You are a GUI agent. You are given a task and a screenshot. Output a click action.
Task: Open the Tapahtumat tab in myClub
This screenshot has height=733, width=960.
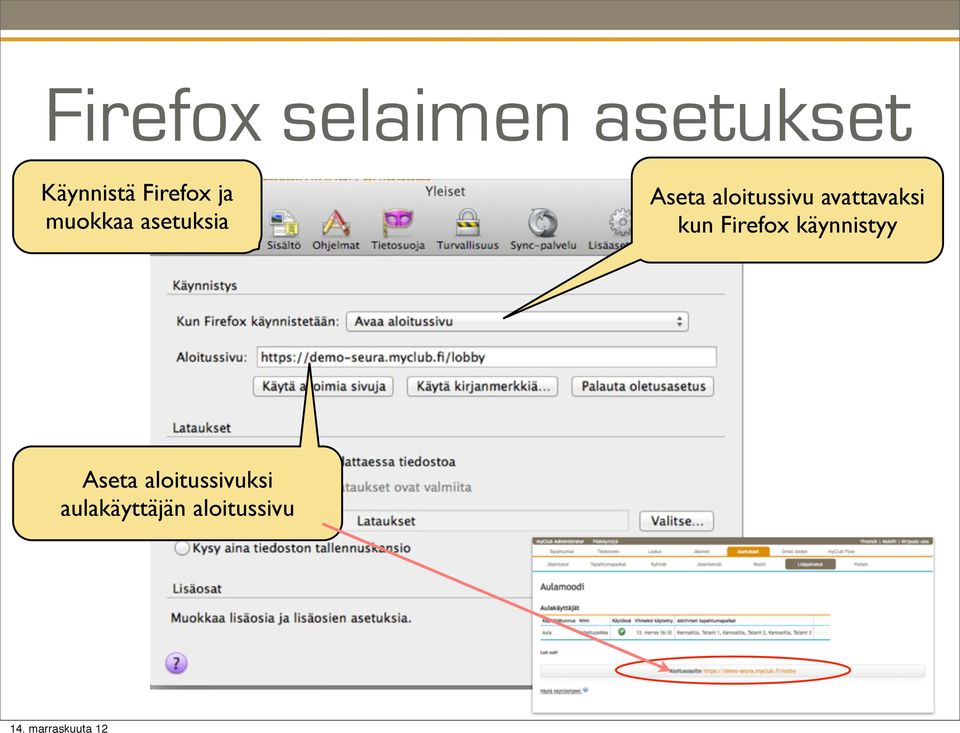(561, 551)
